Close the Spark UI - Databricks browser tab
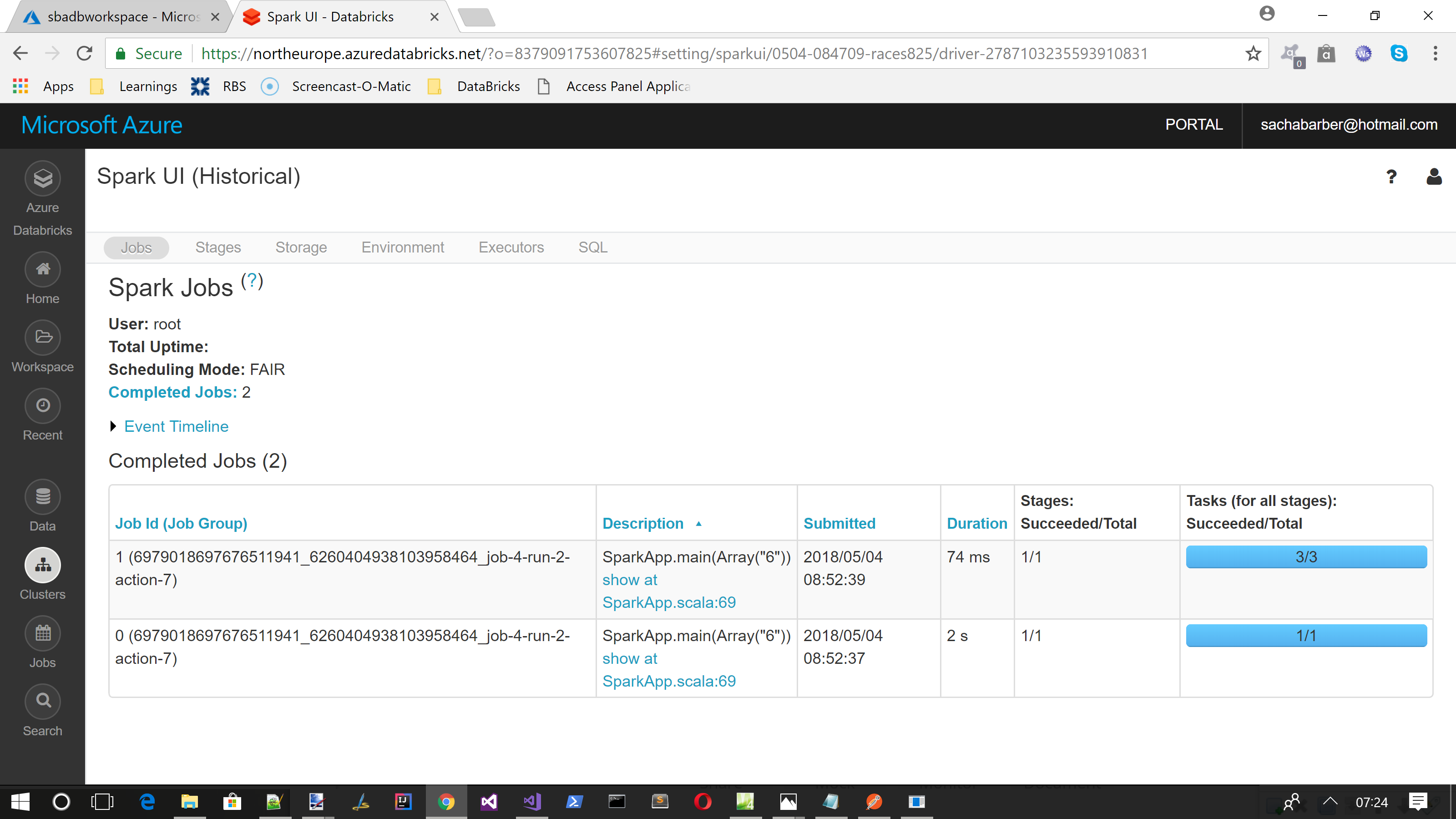1456x819 pixels. pos(435,17)
